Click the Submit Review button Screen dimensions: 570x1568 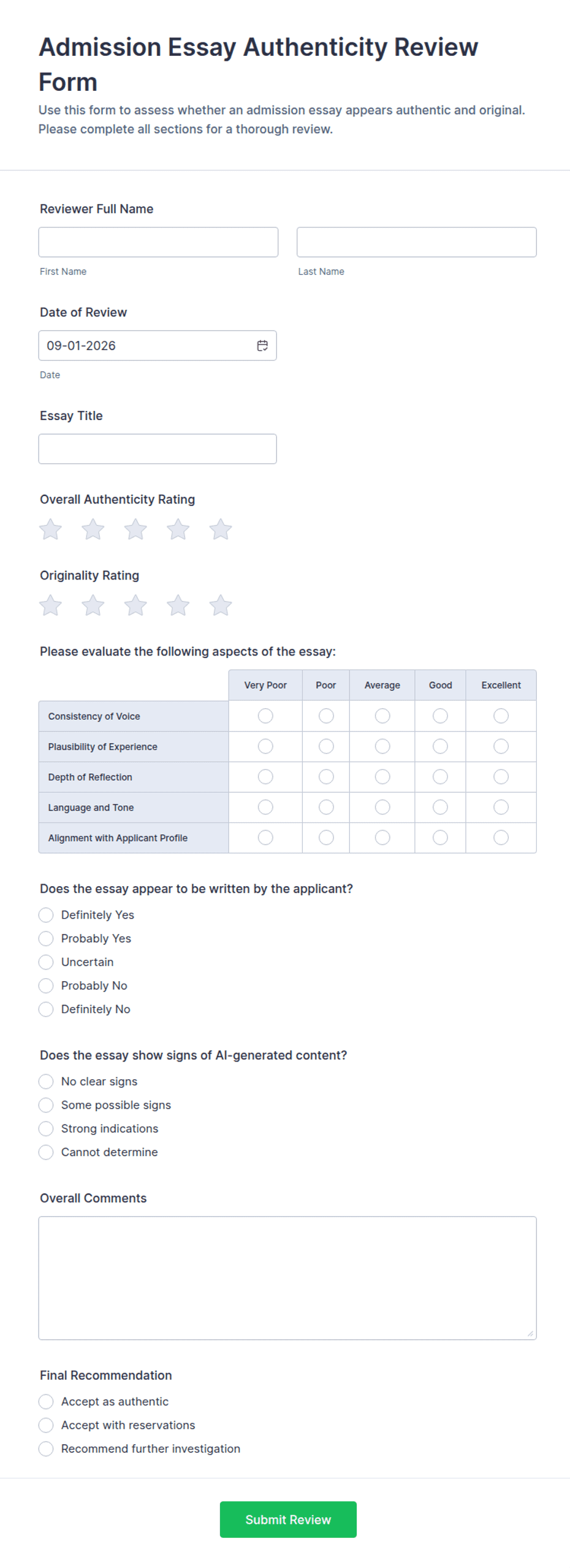coord(288,1519)
